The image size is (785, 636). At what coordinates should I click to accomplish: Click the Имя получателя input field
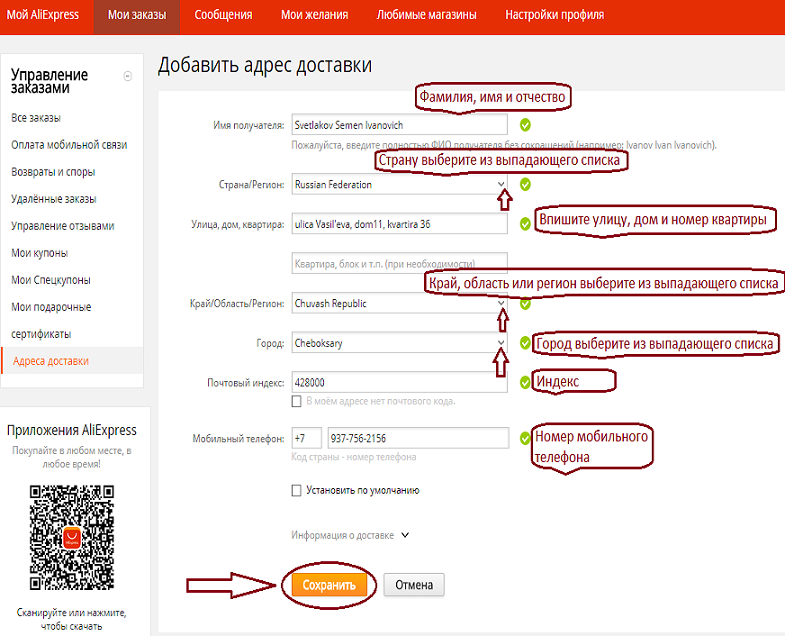[400, 125]
